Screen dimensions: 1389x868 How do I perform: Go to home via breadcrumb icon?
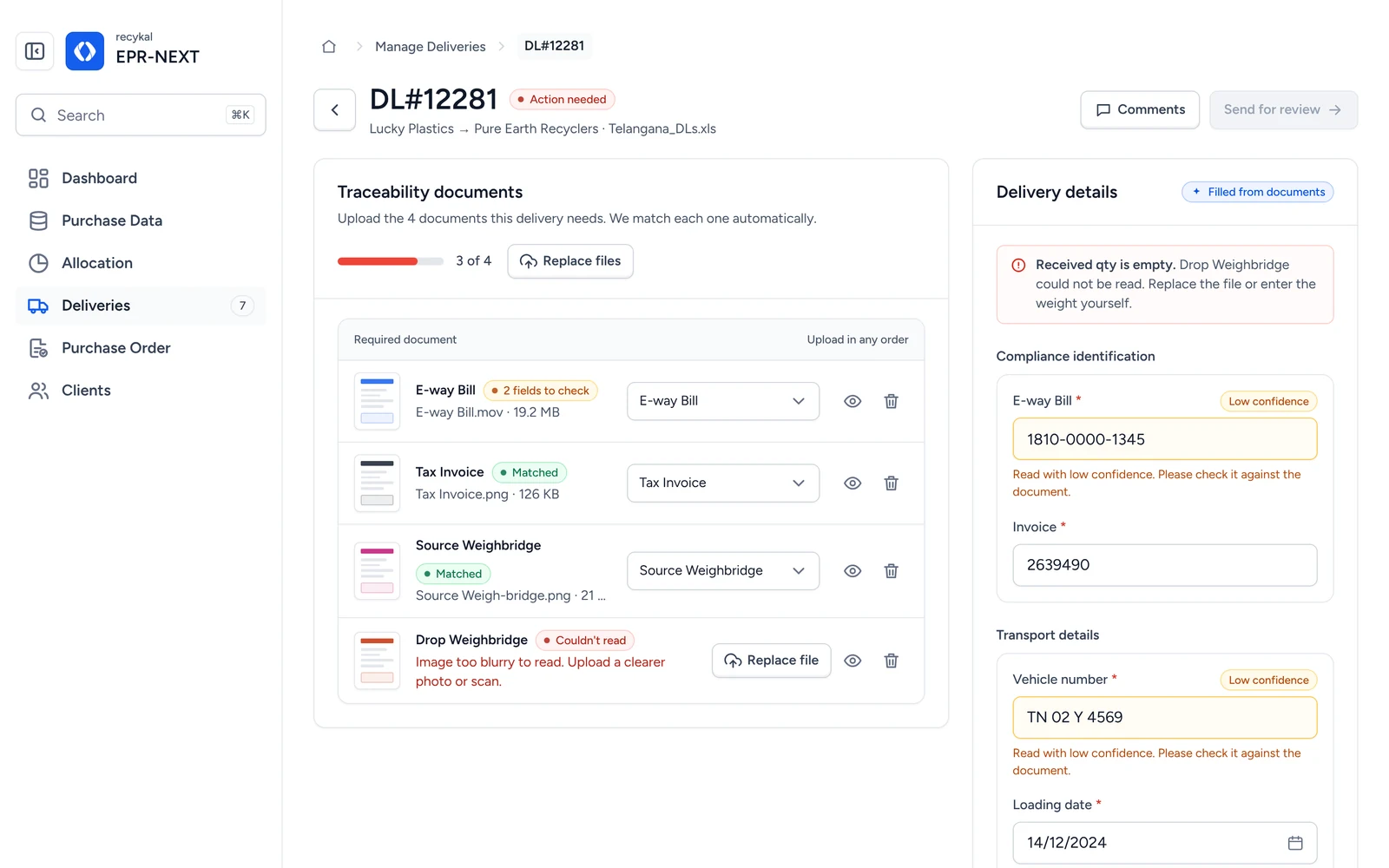click(329, 46)
